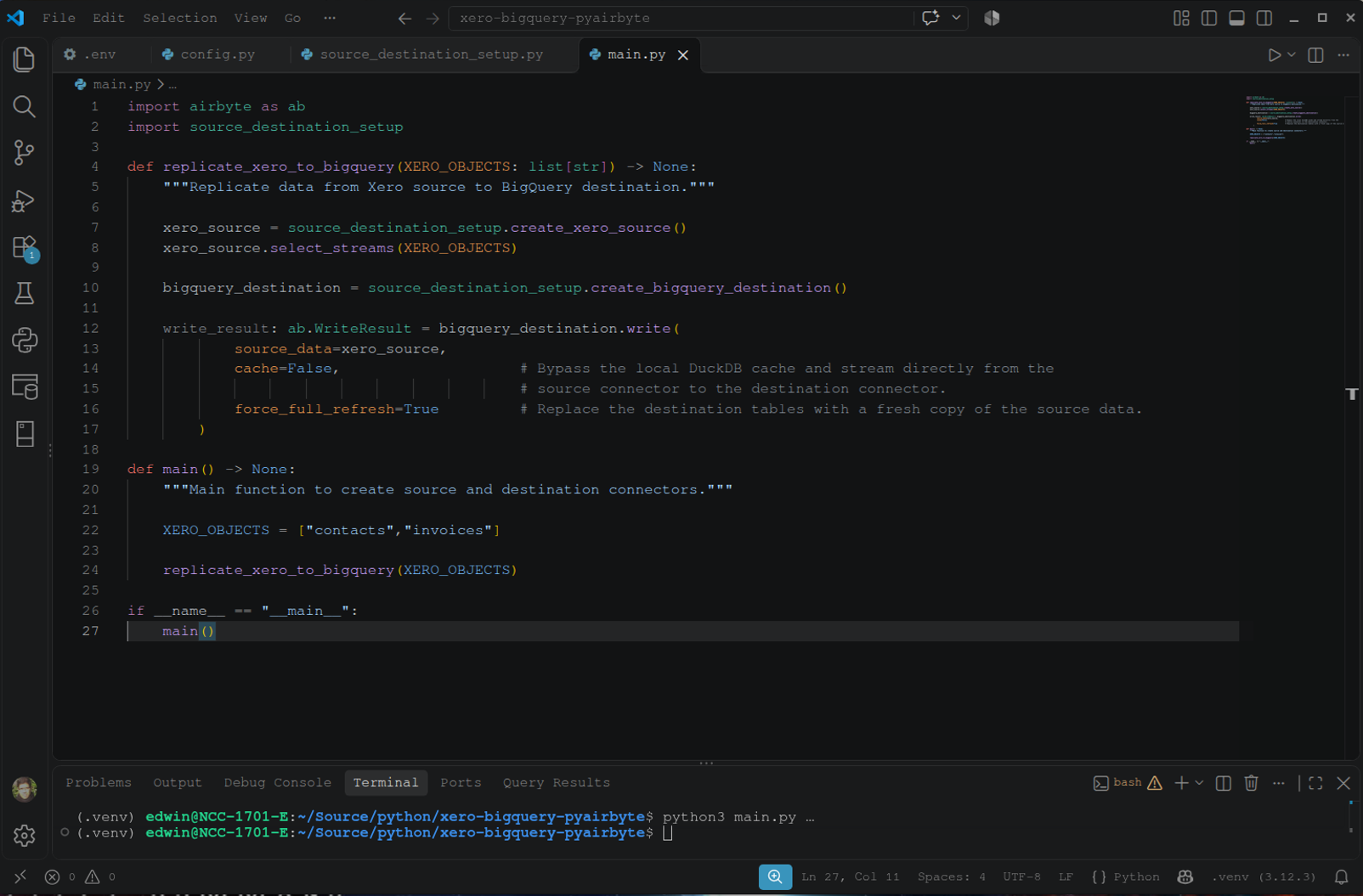The width and height of the screenshot is (1363, 896).
Task: Open the Testing flask view
Action: coord(25,294)
